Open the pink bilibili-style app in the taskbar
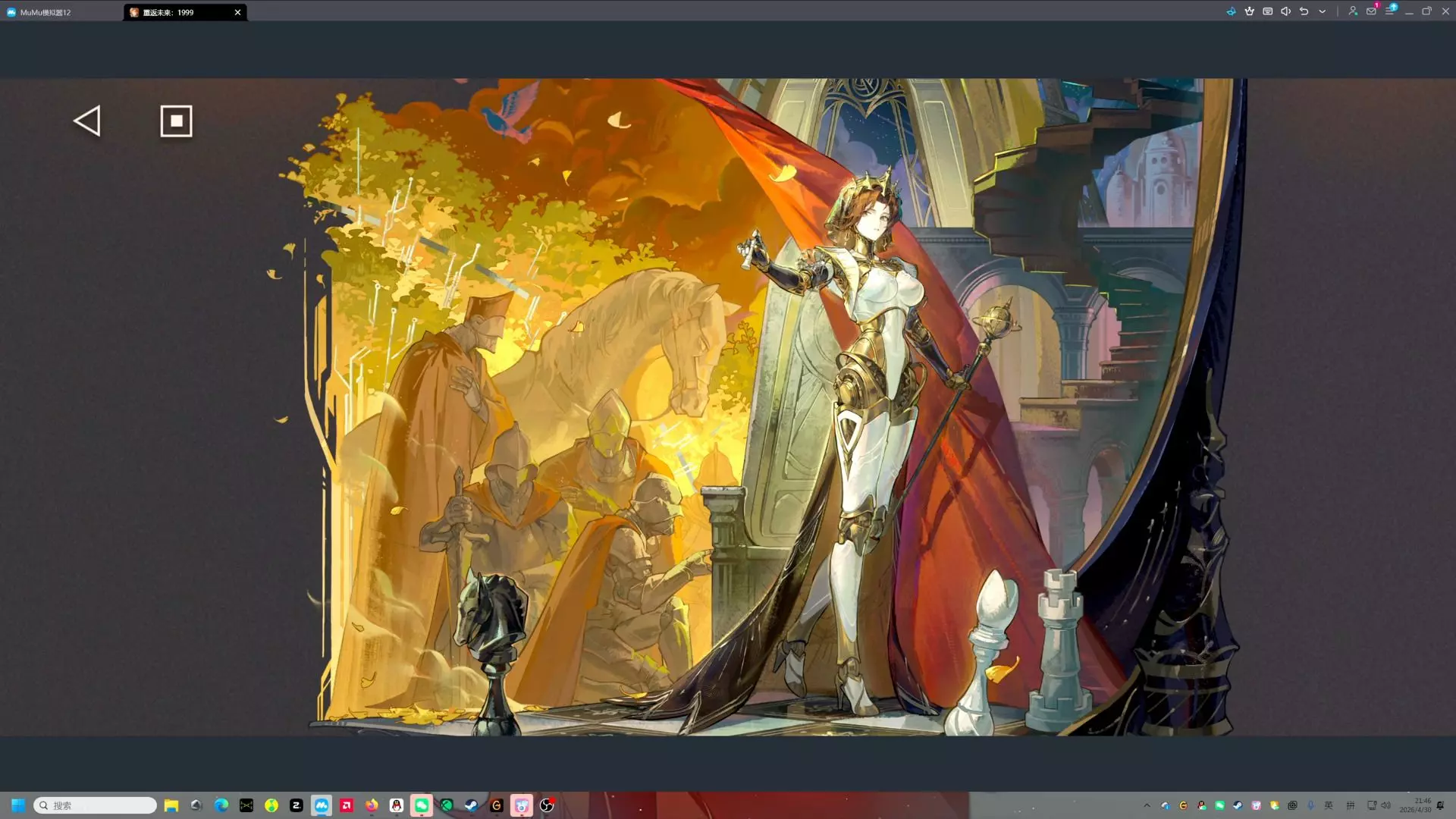The image size is (1456, 819). (x=522, y=805)
